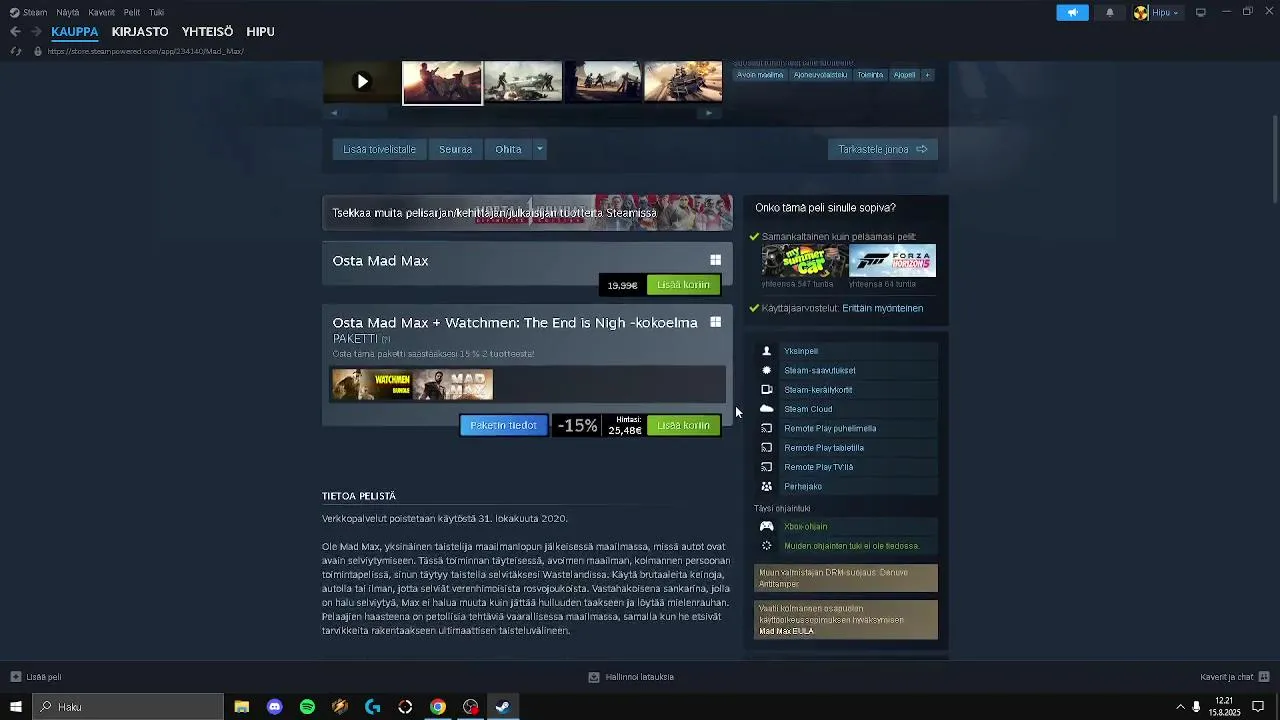Viewport: 1280px width, 720px height.
Task: Go forward with the navigation arrow
Action: [x=35, y=32]
